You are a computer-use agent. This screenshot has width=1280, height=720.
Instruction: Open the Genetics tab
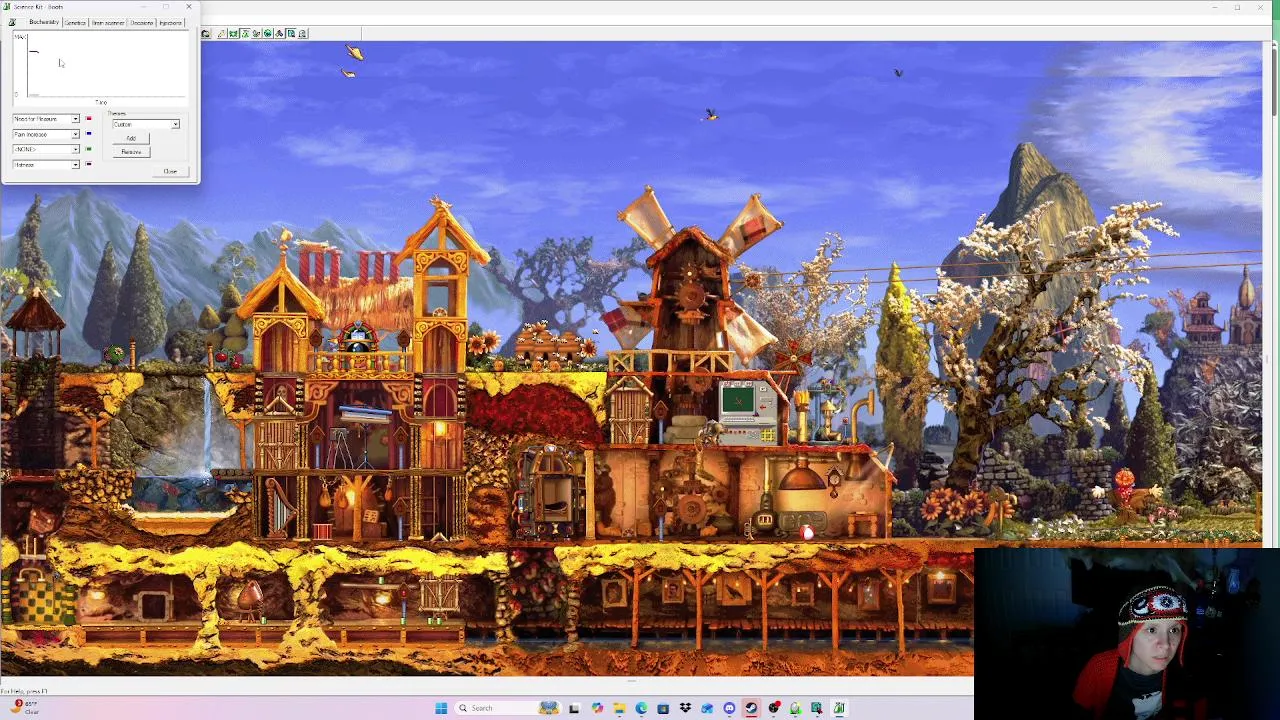tap(75, 23)
